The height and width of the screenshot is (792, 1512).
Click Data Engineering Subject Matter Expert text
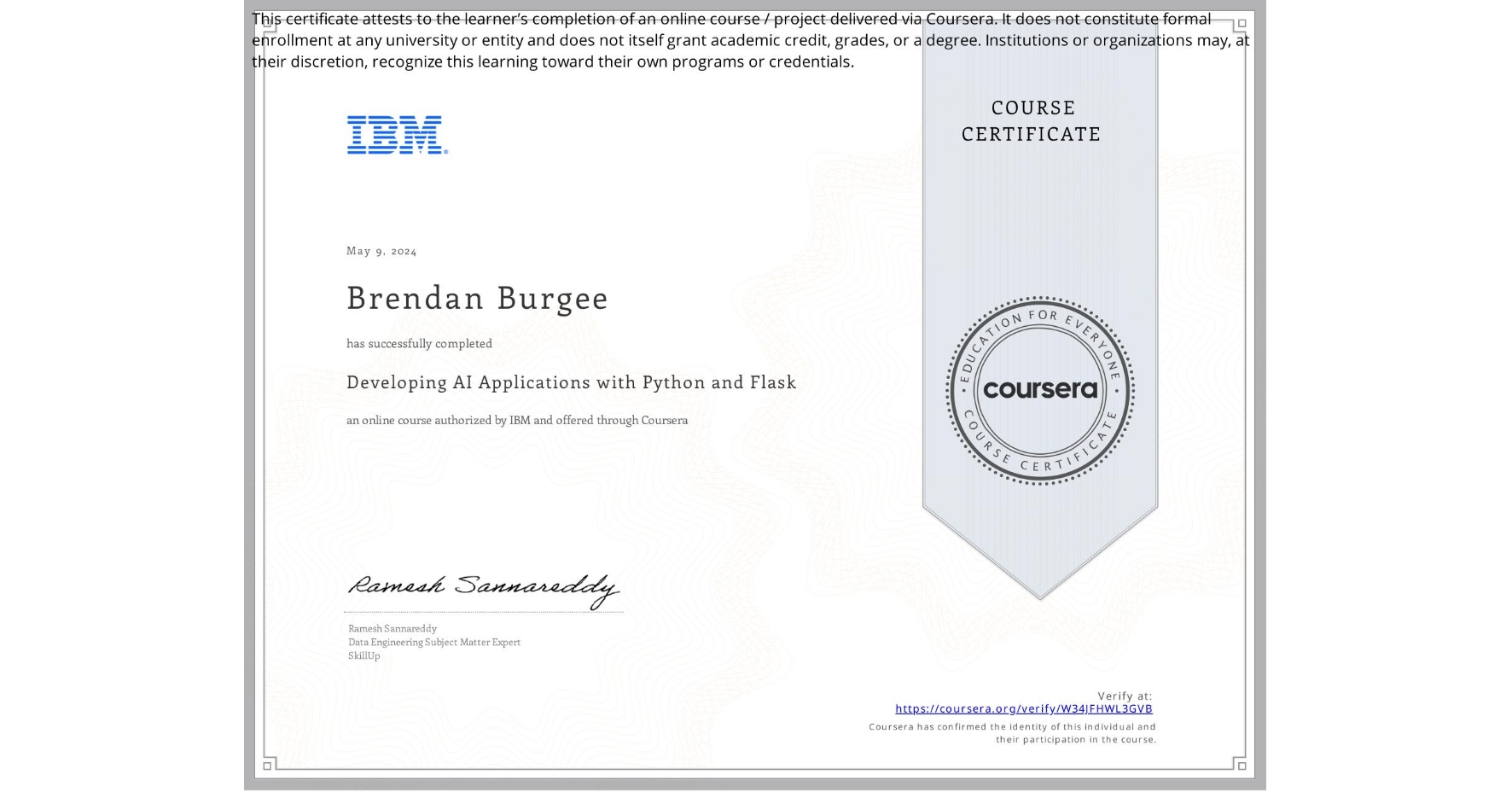434,642
